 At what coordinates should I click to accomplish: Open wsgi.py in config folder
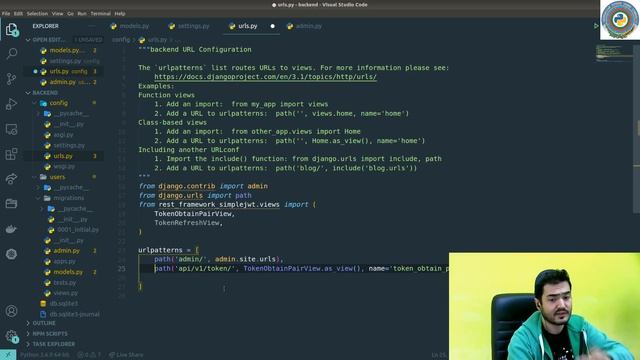[x=63, y=167]
